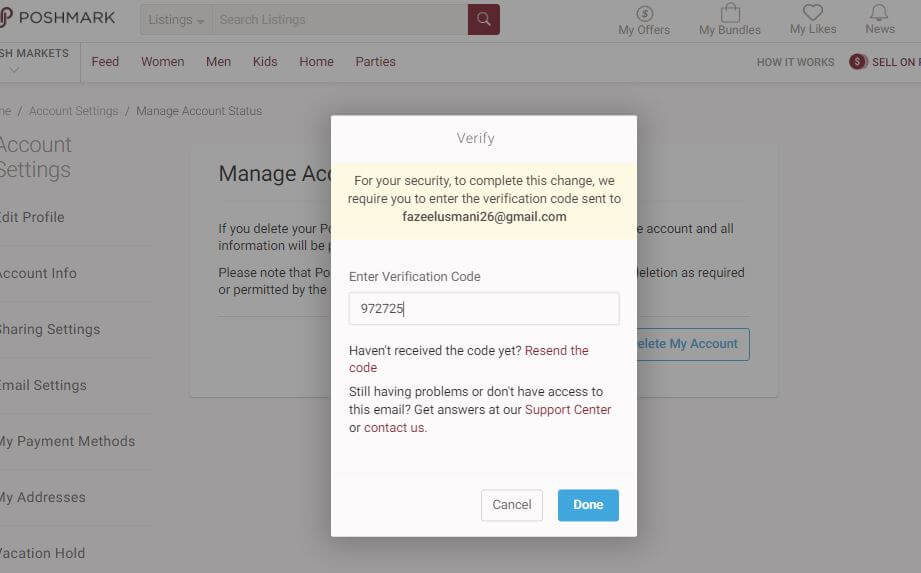Select the Kids category

pyautogui.click(x=265, y=62)
